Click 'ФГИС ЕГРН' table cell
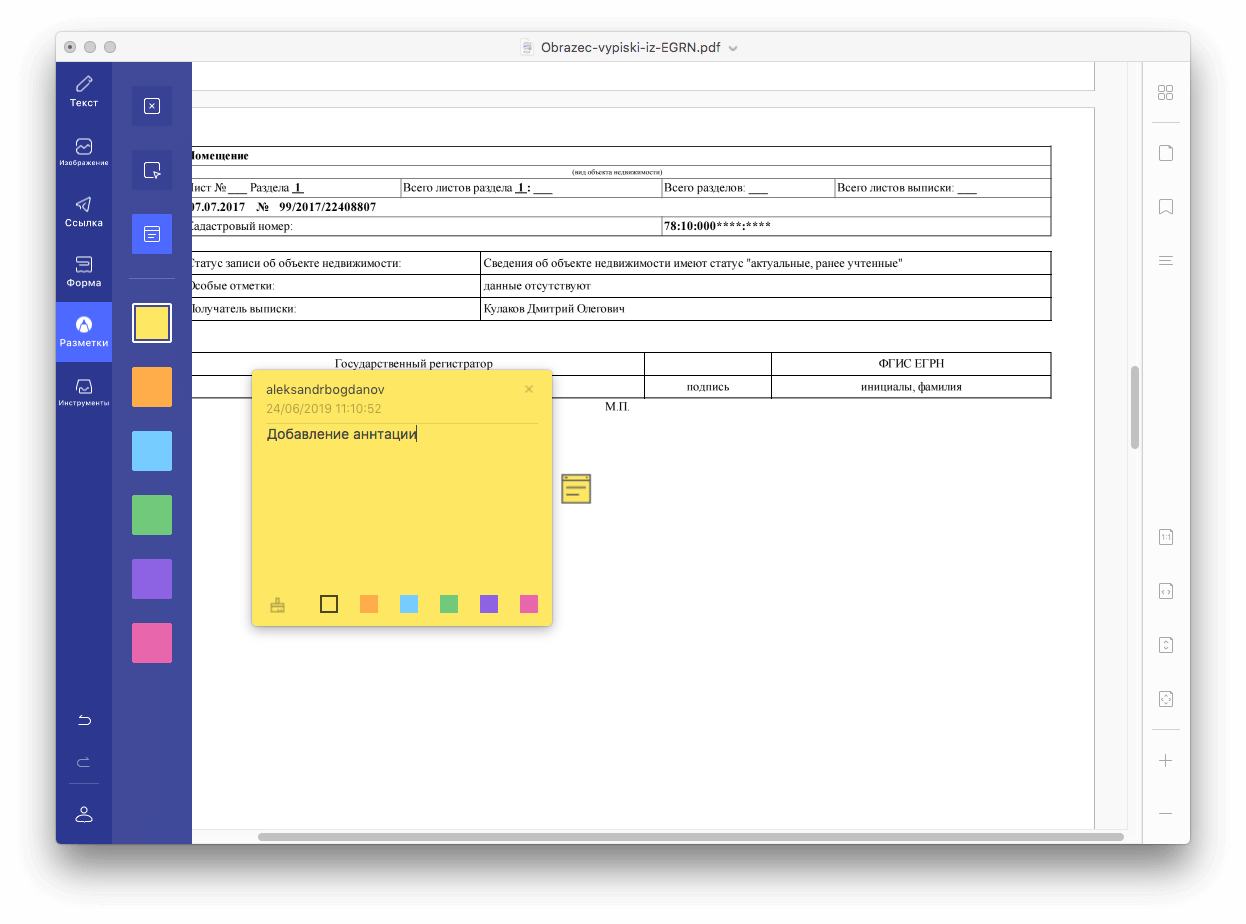Image resolution: width=1246 pixels, height=924 pixels. pos(911,363)
